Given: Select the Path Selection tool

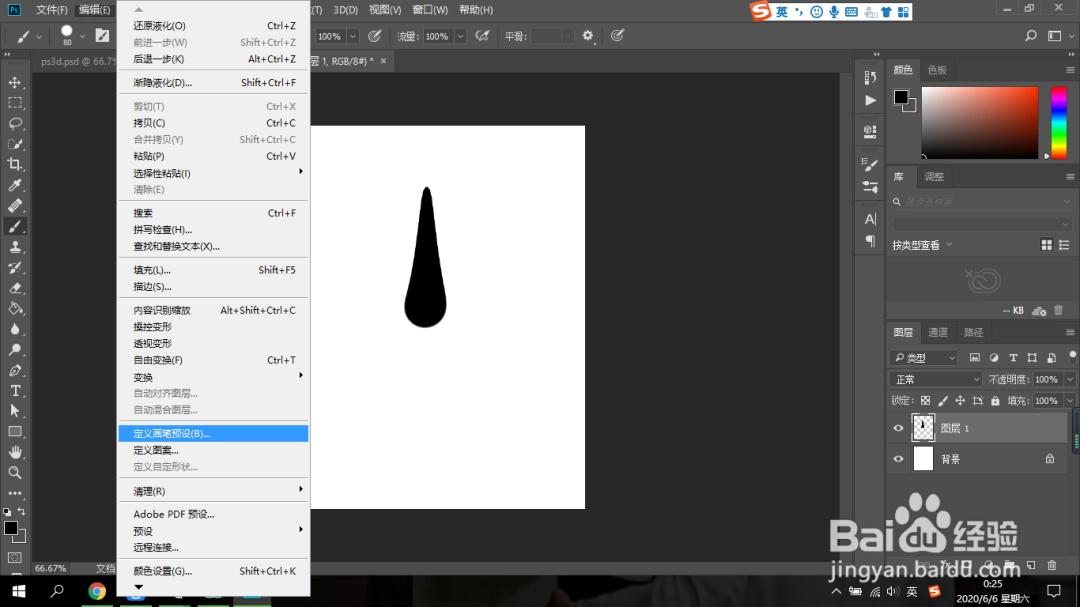Looking at the screenshot, I should [x=14, y=411].
